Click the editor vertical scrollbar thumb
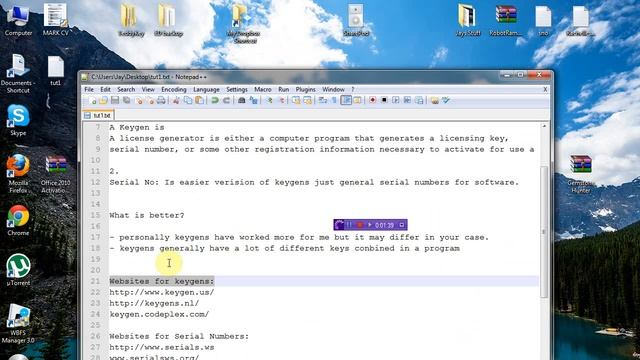 [x=544, y=232]
